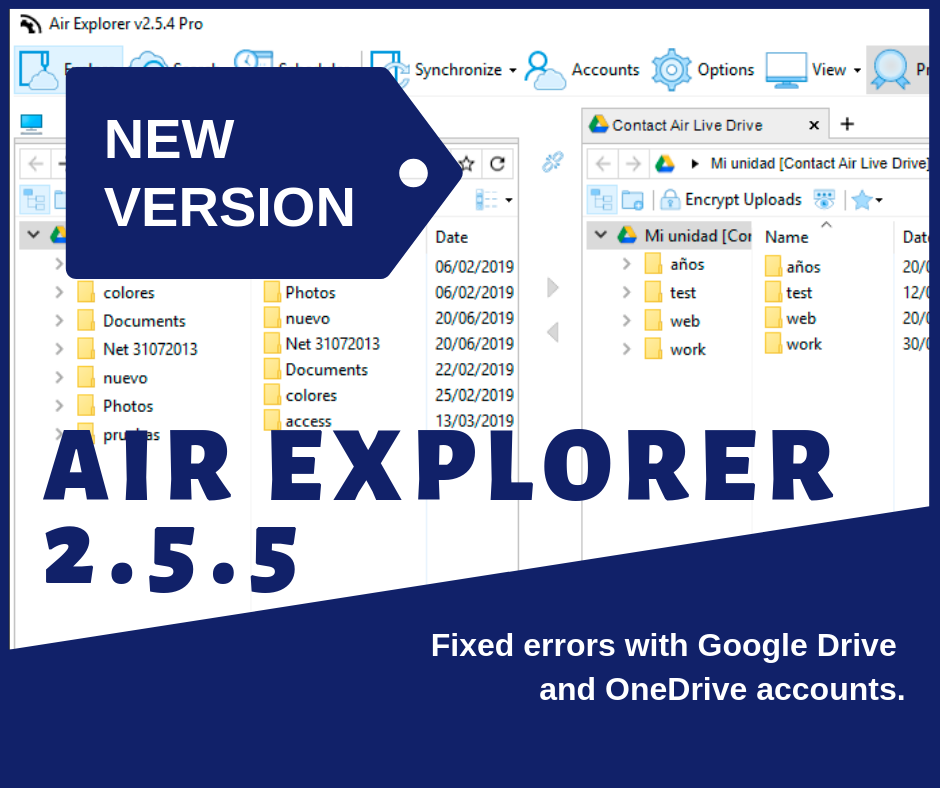This screenshot has width=940, height=788.
Task: Select web in the right file list
Action: (790, 318)
